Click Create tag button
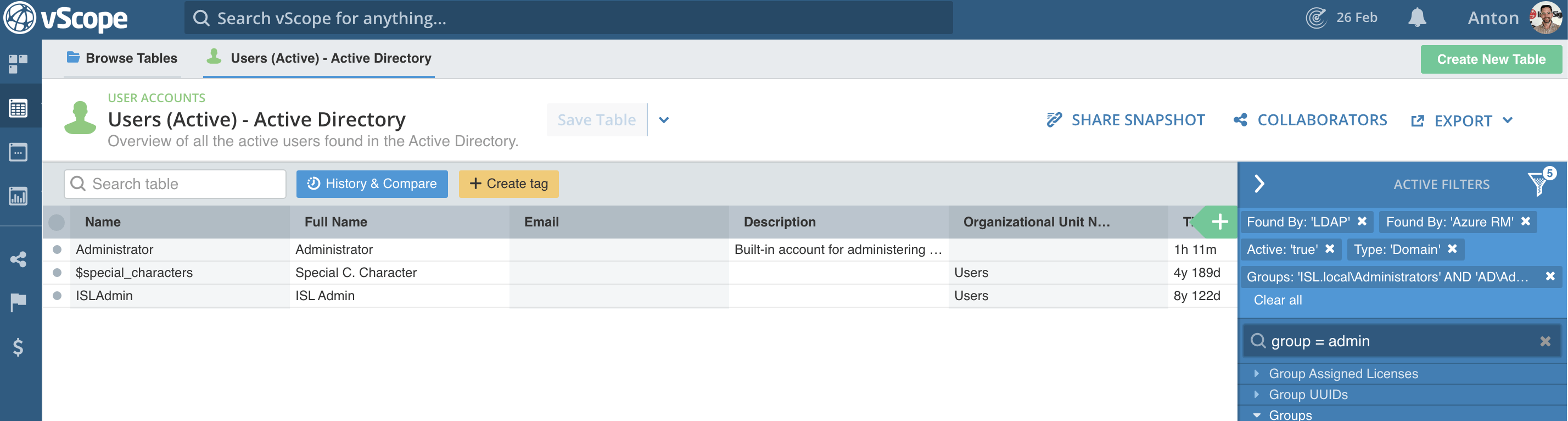 [508, 184]
